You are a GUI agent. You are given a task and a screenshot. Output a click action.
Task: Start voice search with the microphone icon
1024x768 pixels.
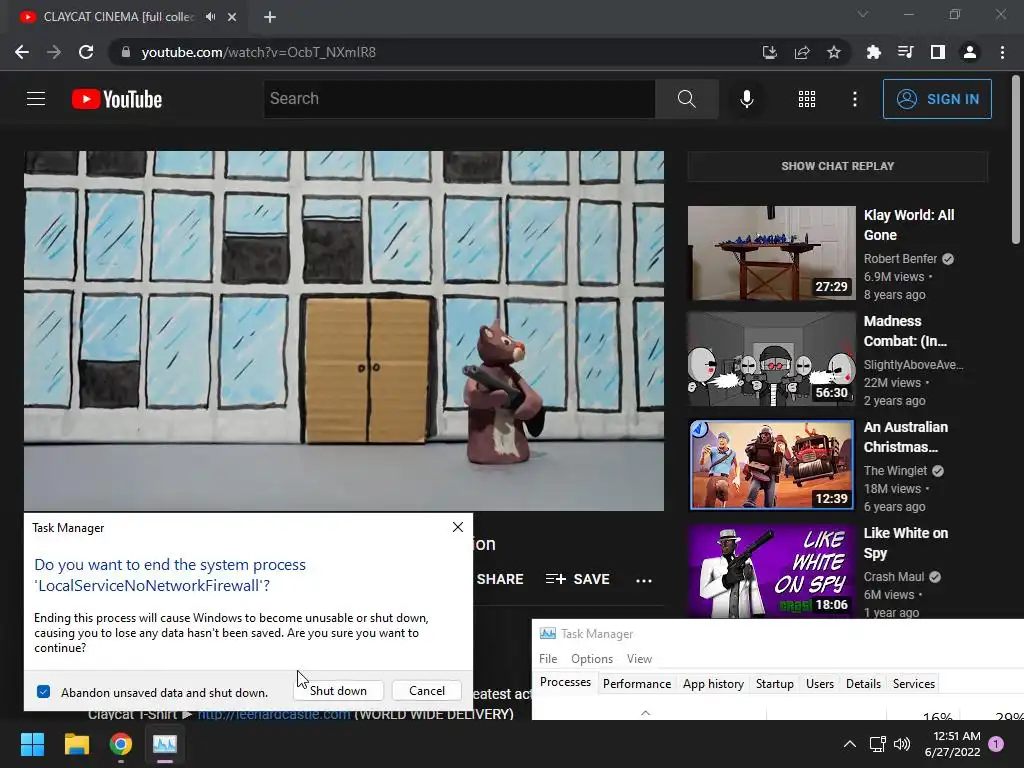[746, 99]
